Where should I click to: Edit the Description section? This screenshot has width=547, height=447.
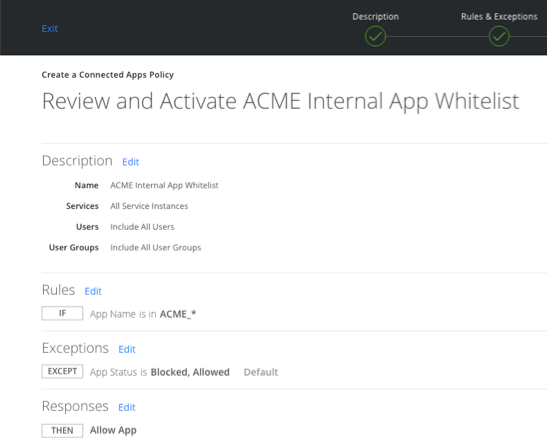click(130, 162)
